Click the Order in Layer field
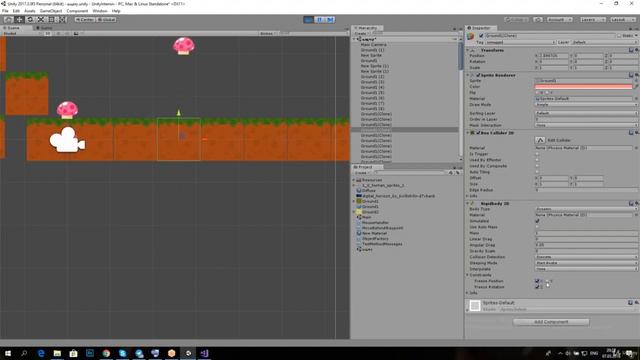 point(587,119)
